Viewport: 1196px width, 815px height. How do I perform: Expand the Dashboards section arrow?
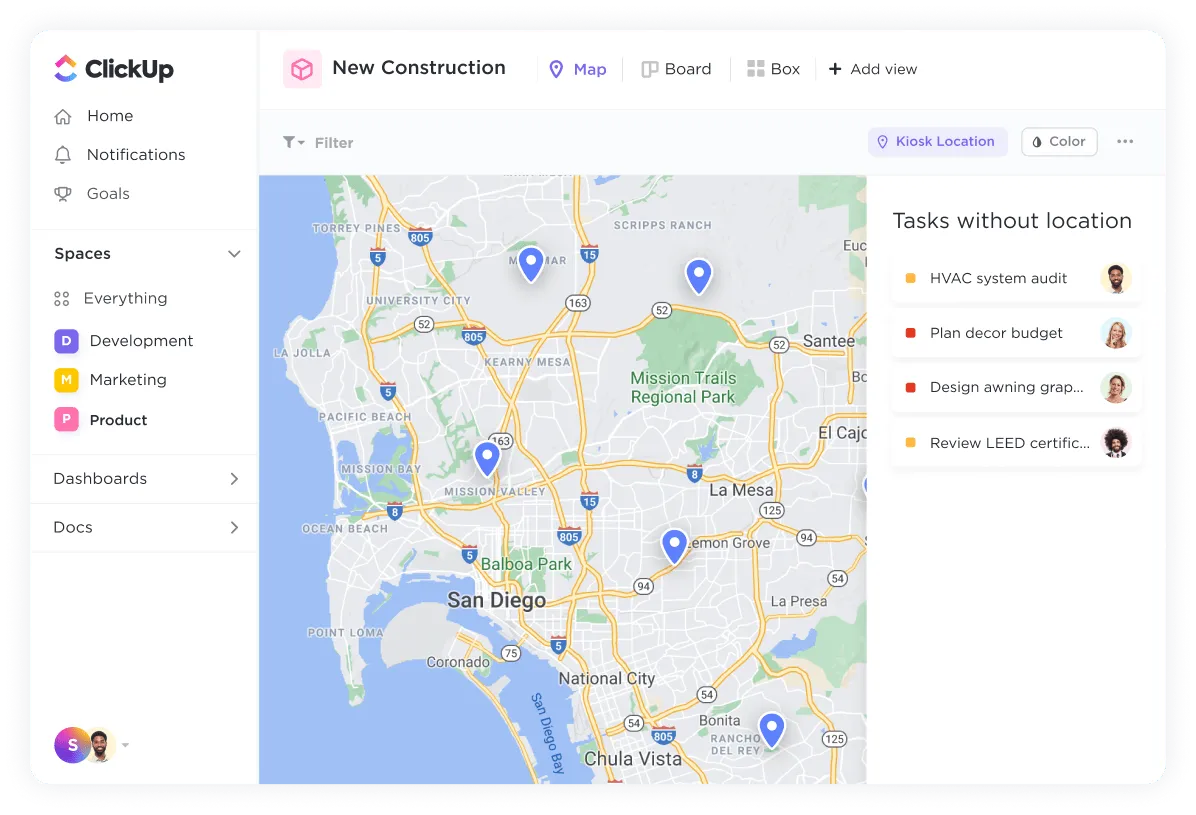coord(234,479)
